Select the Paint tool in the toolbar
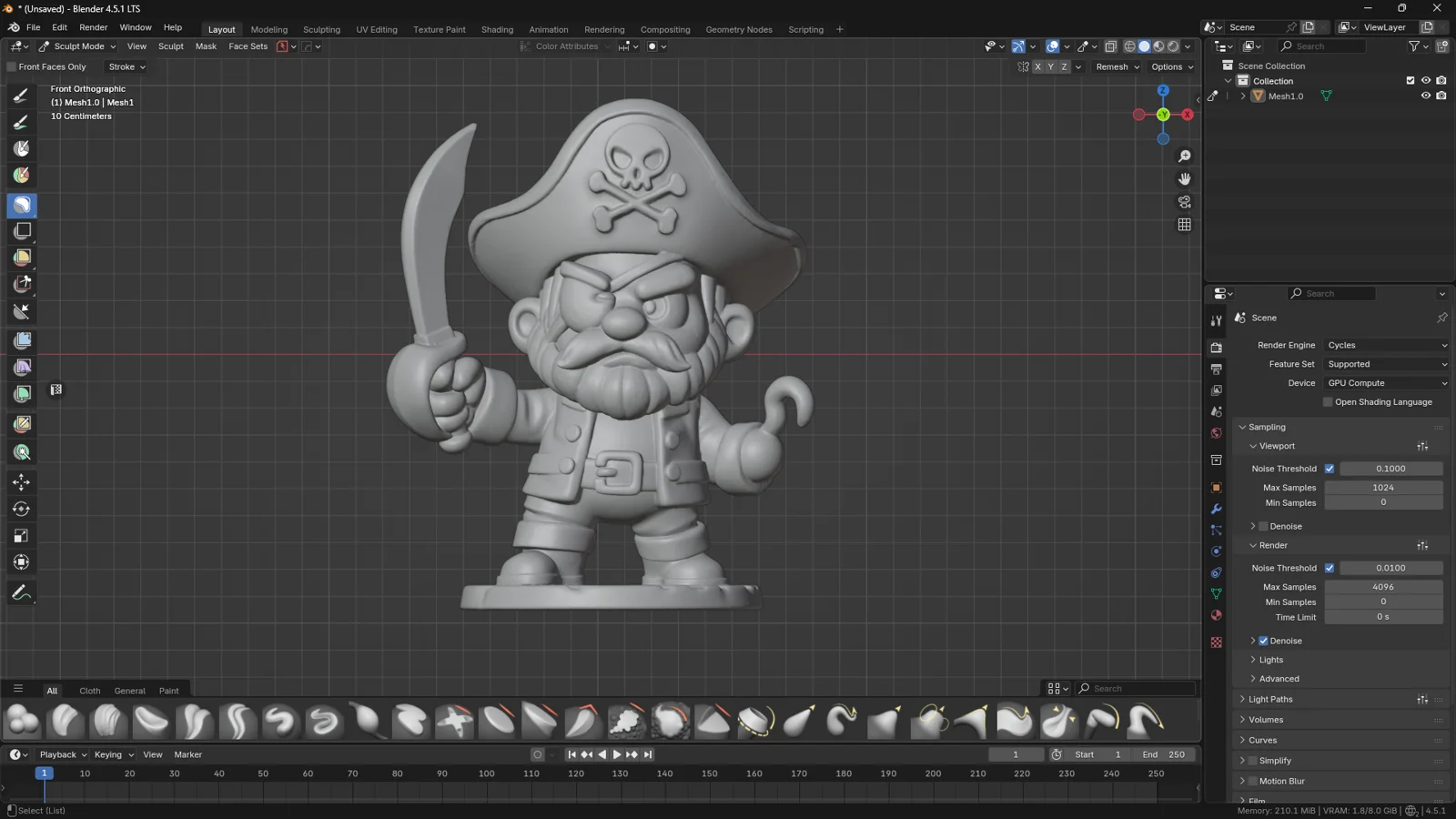The image size is (1456, 819). point(22,122)
